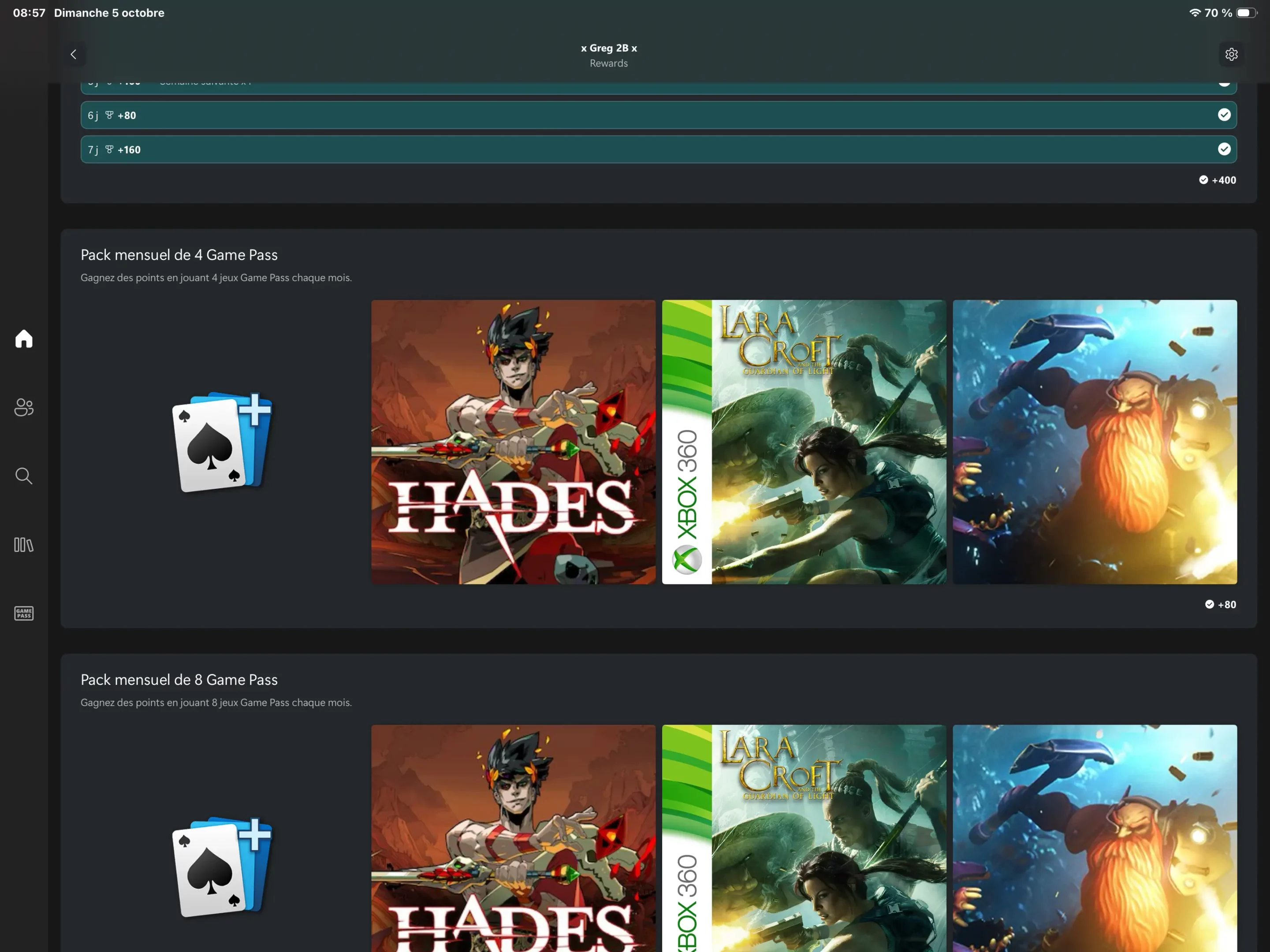Tap the +80 completed badge under 4-game pack
The width and height of the screenshot is (1270, 952).
click(x=1220, y=604)
